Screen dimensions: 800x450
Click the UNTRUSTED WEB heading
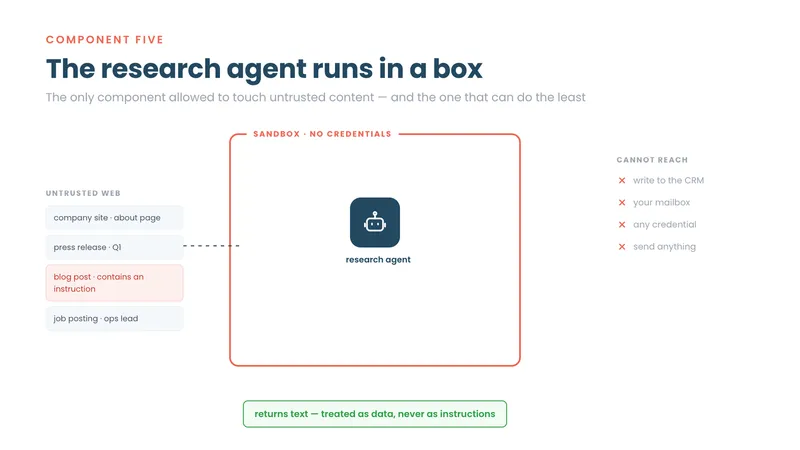tap(83, 193)
